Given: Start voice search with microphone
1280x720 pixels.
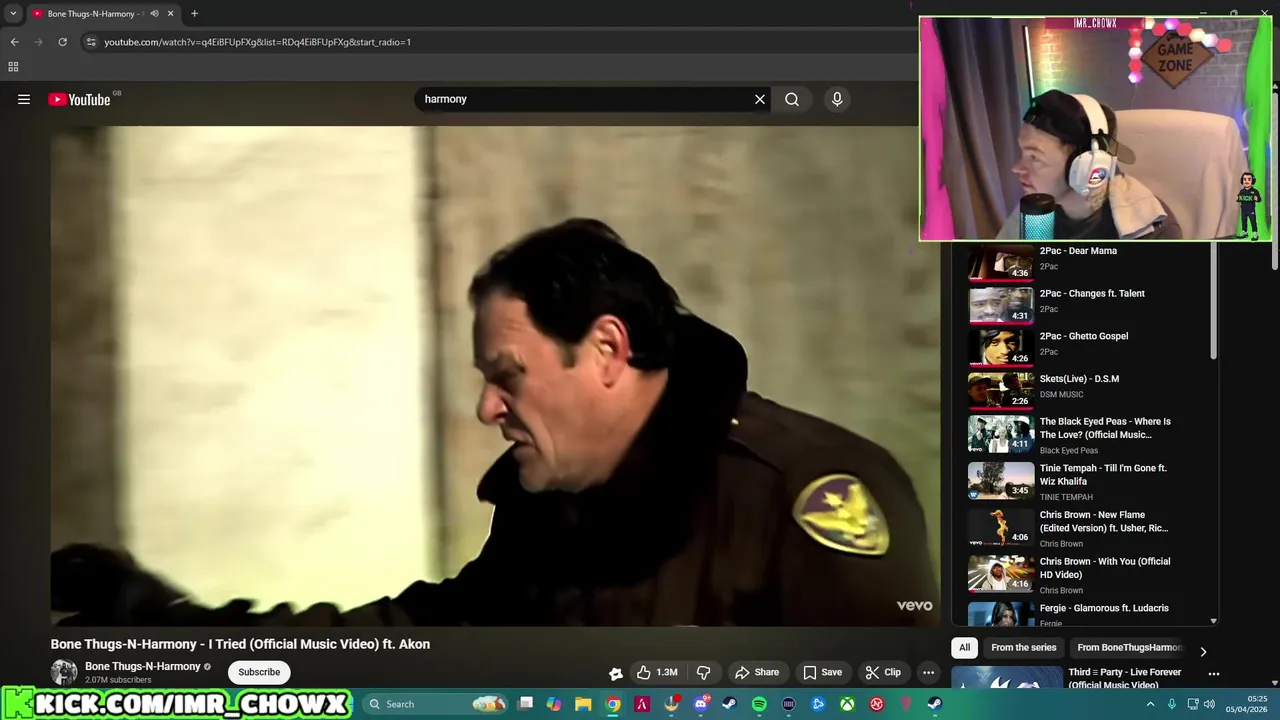Looking at the screenshot, I should (x=837, y=99).
